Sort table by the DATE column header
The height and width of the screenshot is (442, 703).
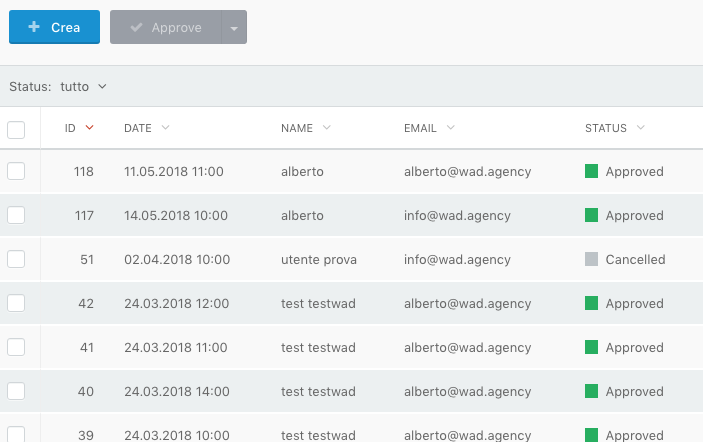138,128
